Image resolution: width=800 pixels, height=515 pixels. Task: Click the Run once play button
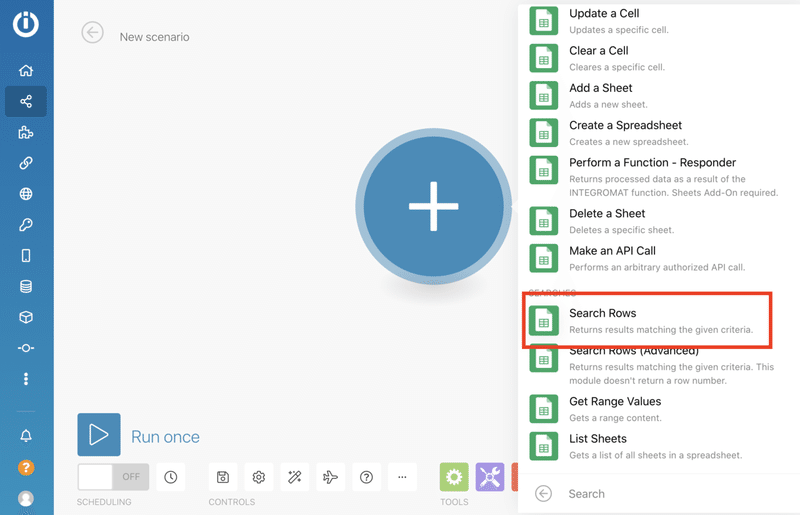[x=99, y=434]
